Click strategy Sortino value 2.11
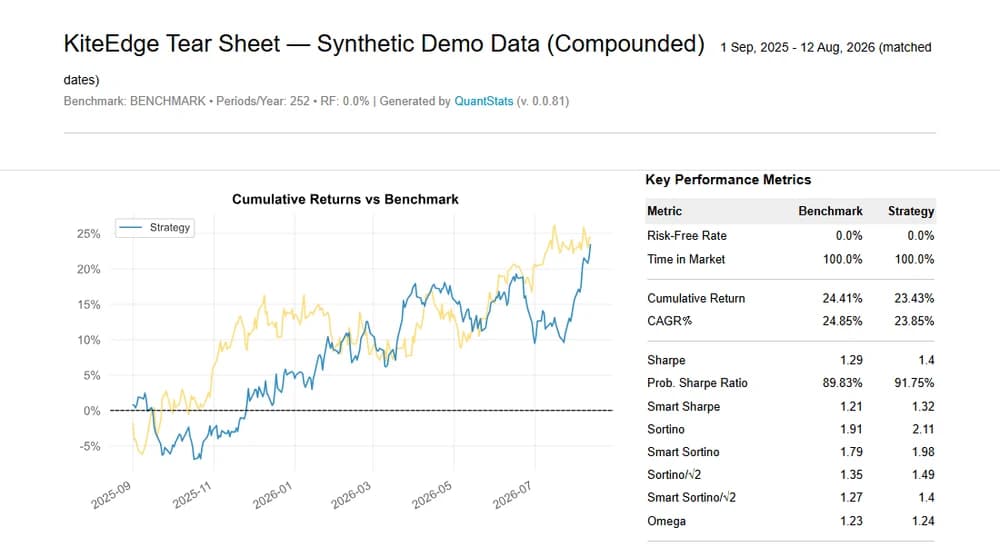This screenshot has width=1000, height=545. (x=923, y=429)
